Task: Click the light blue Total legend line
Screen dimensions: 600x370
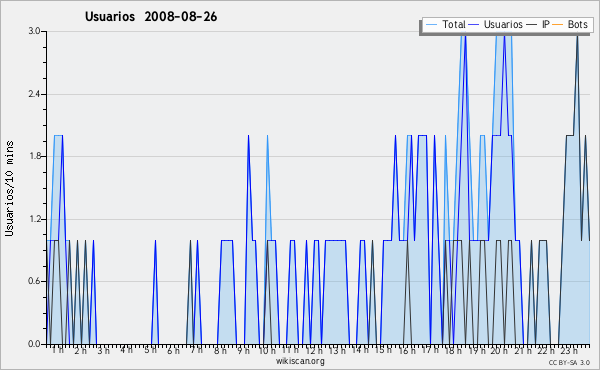Action: coord(431,25)
